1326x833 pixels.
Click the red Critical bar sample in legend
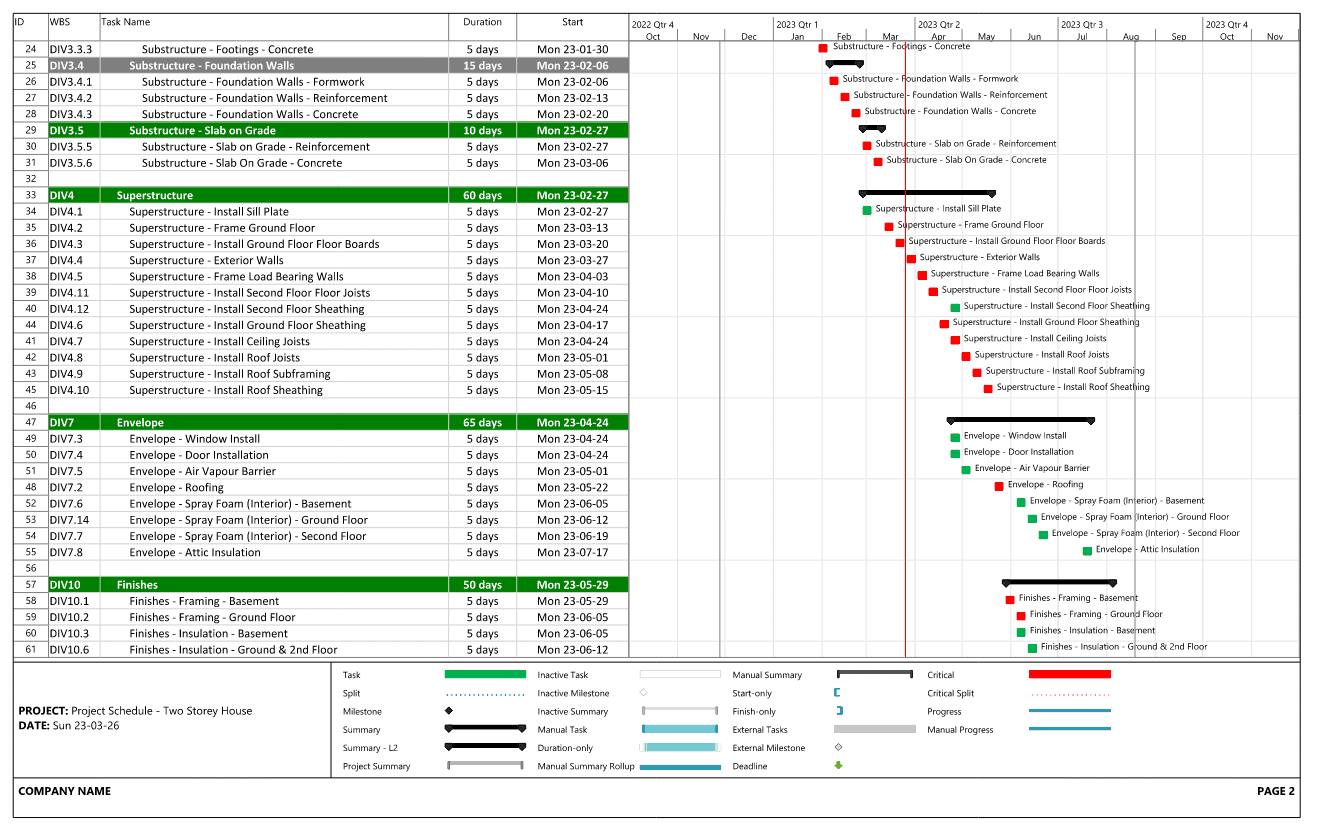point(1070,675)
